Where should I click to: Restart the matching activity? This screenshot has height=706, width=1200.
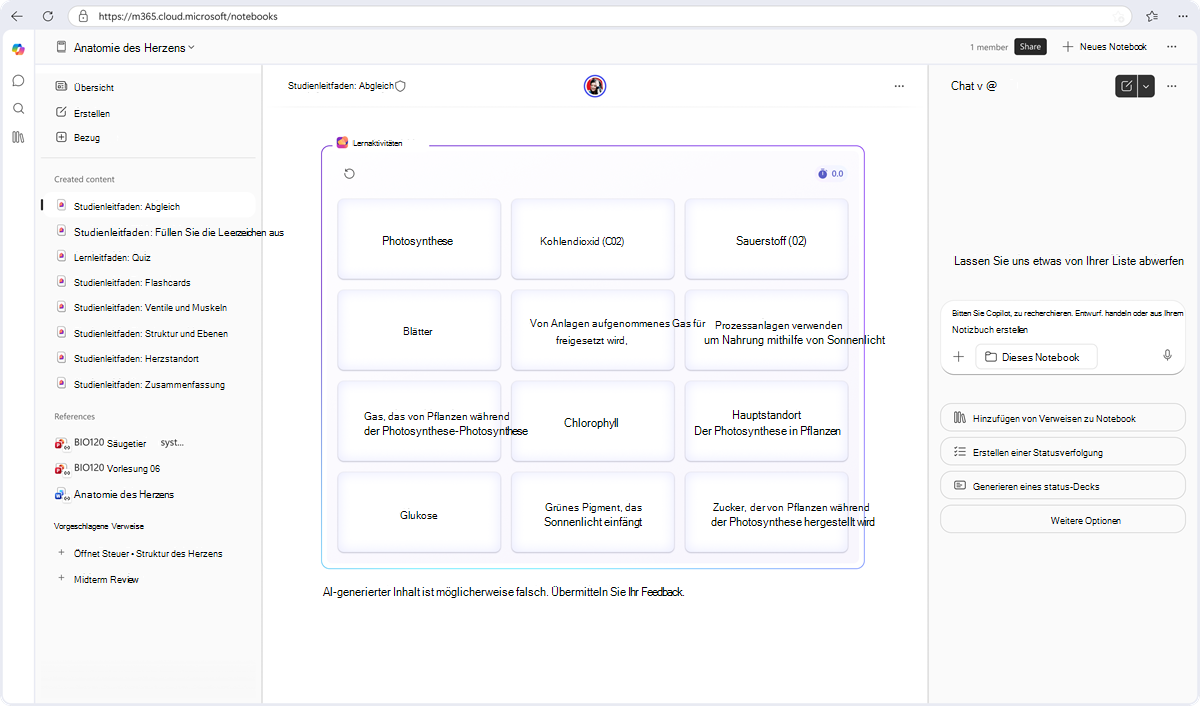(x=349, y=174)
